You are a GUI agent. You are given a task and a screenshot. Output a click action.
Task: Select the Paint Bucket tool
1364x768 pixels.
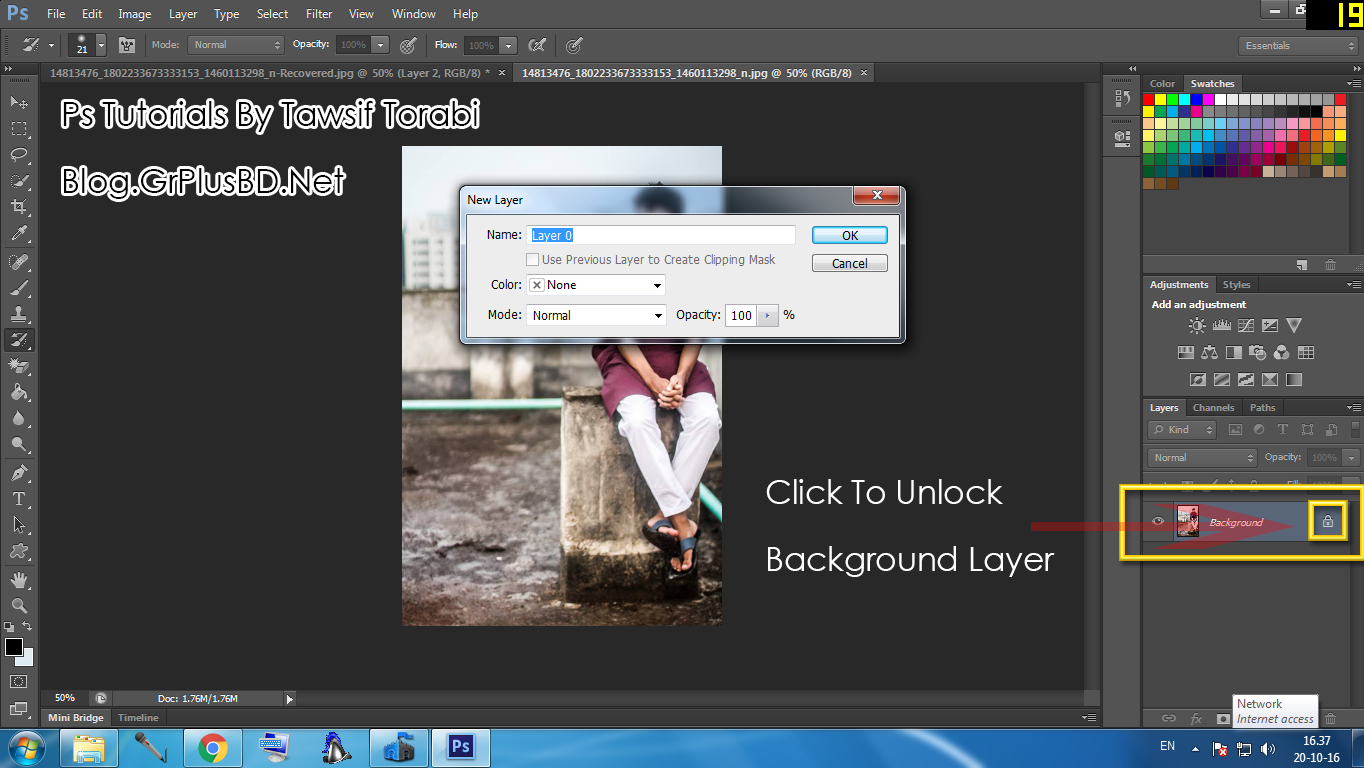click(18, 393)
